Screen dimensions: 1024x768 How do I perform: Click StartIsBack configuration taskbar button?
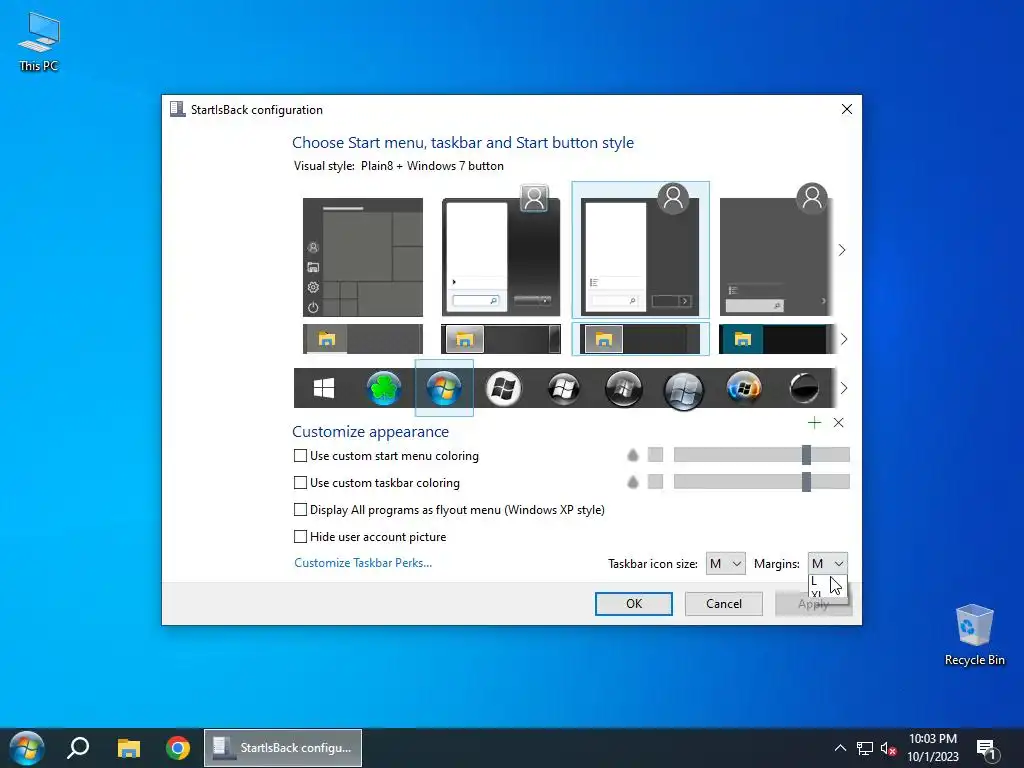click(283, 748)
